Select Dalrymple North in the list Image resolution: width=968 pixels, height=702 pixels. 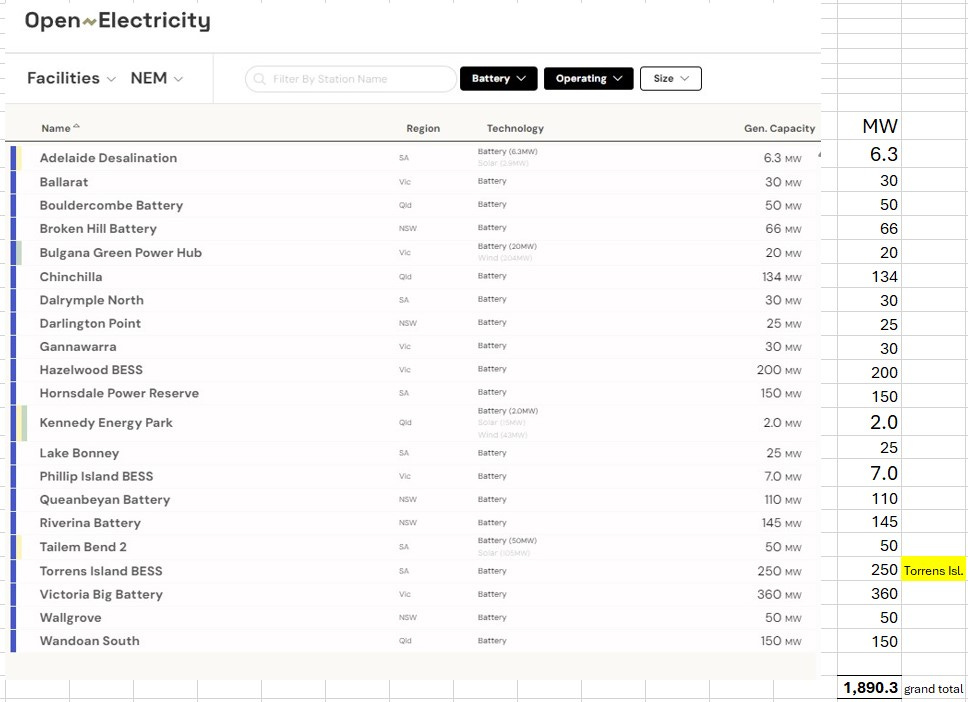pyautogui.click(x=91, y=301)
